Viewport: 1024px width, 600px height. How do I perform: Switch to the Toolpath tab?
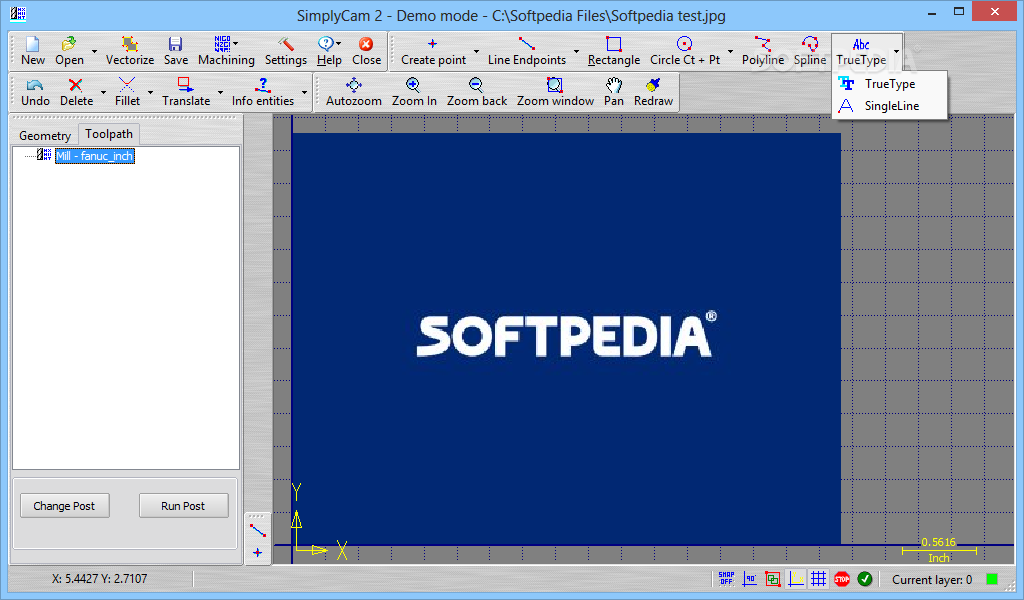(108, 134)
